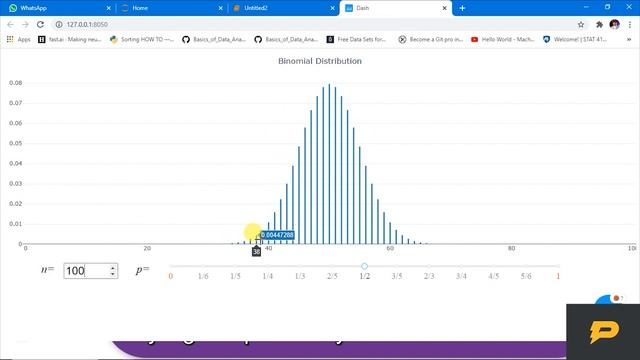Viewport: 640px width, 360px height.
Task: Open the Hello World YouTube bookmark
Action: coord(503,39)
